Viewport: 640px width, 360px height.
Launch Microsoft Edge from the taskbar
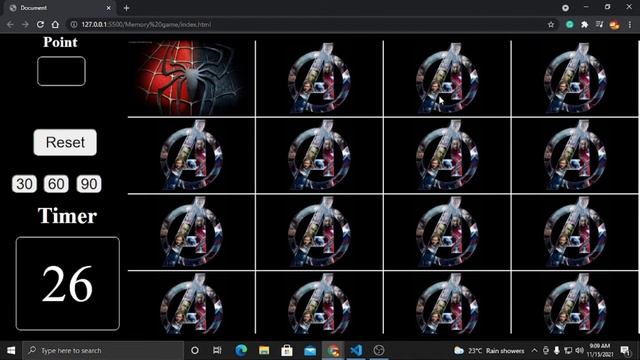pyautogui.click(x=241, y=350)
